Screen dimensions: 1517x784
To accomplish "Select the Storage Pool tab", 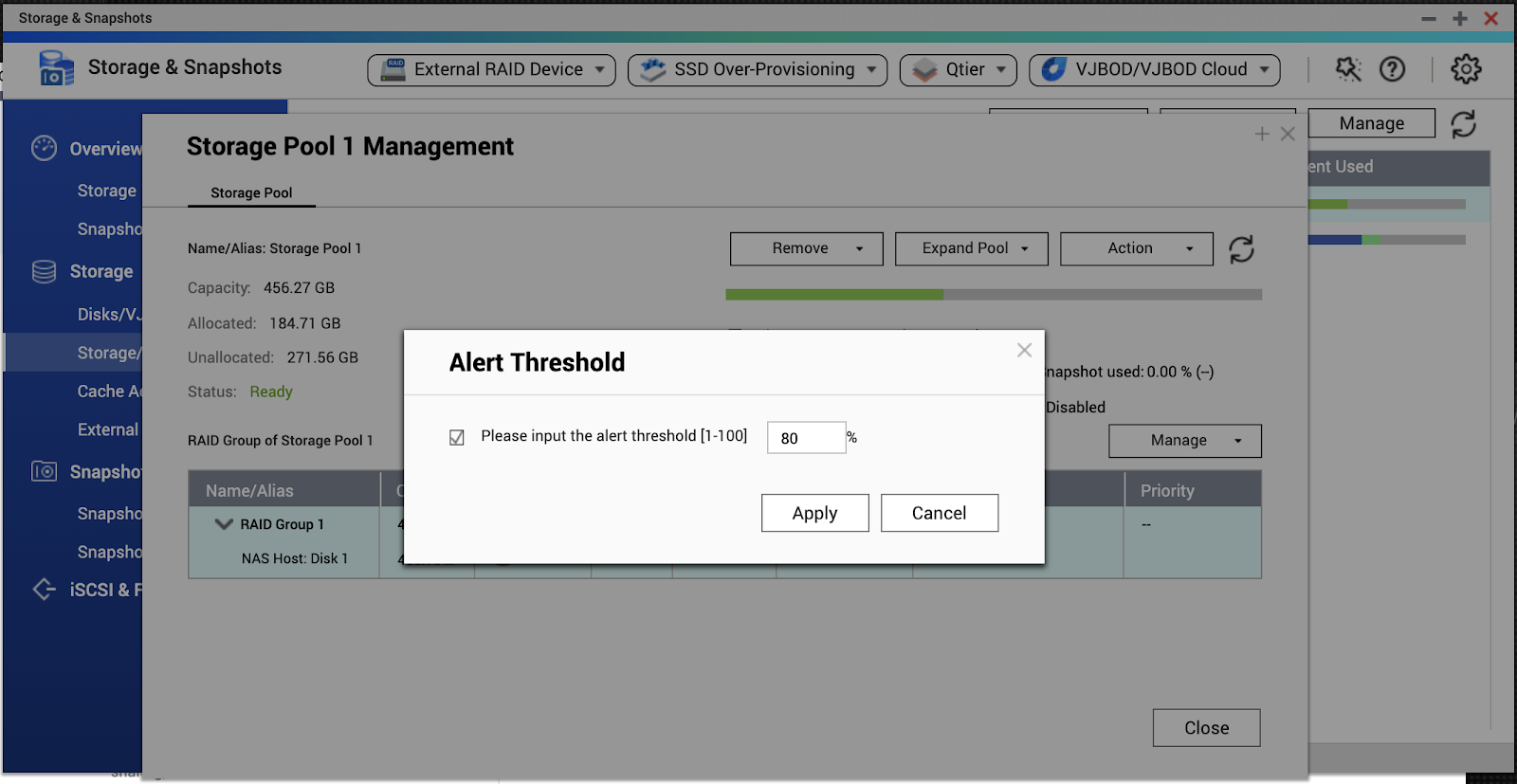I will (251, 193).
